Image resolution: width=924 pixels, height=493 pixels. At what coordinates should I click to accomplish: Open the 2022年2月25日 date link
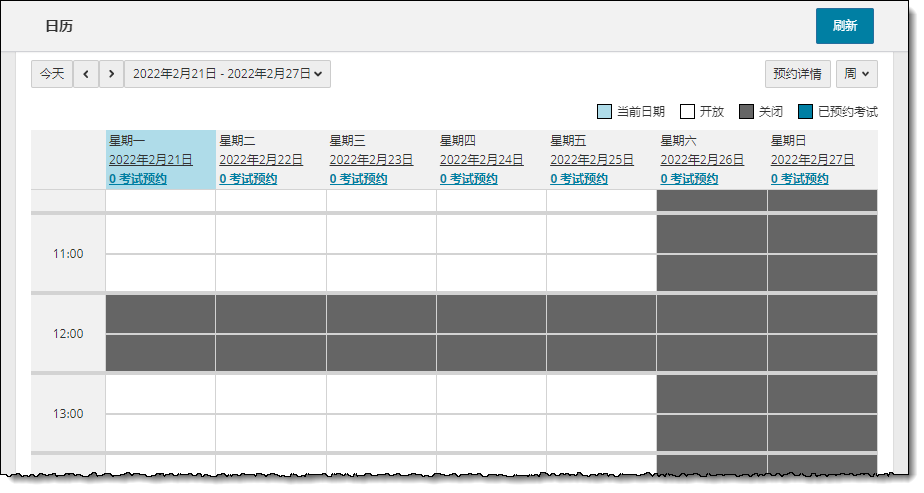pos(592,160)
